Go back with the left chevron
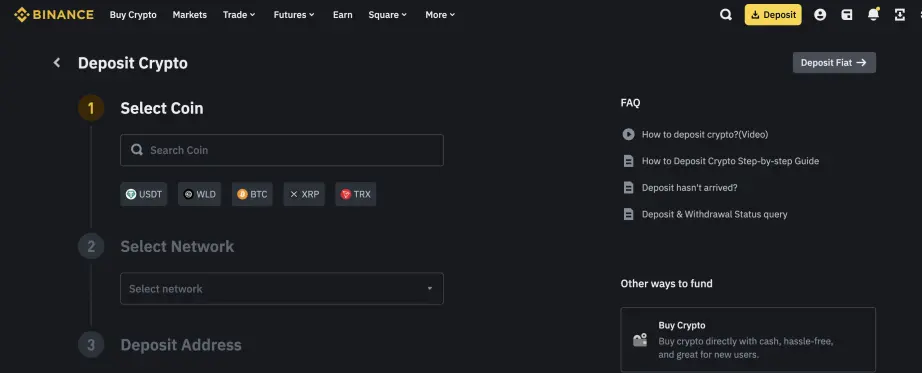 pos(56,62)
